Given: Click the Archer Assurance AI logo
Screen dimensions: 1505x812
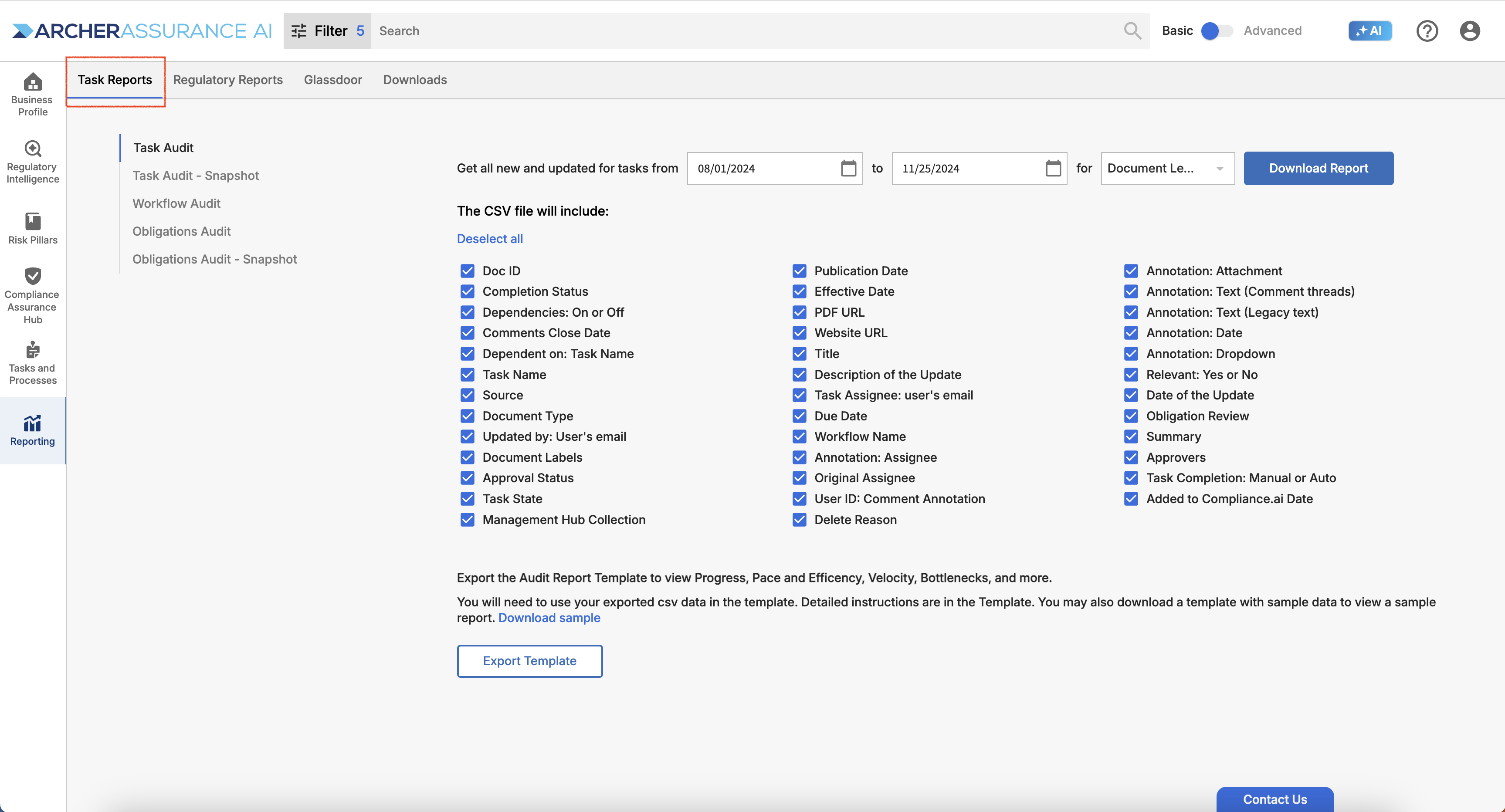Looking at the screenshot, I should (x=142, y=31).
